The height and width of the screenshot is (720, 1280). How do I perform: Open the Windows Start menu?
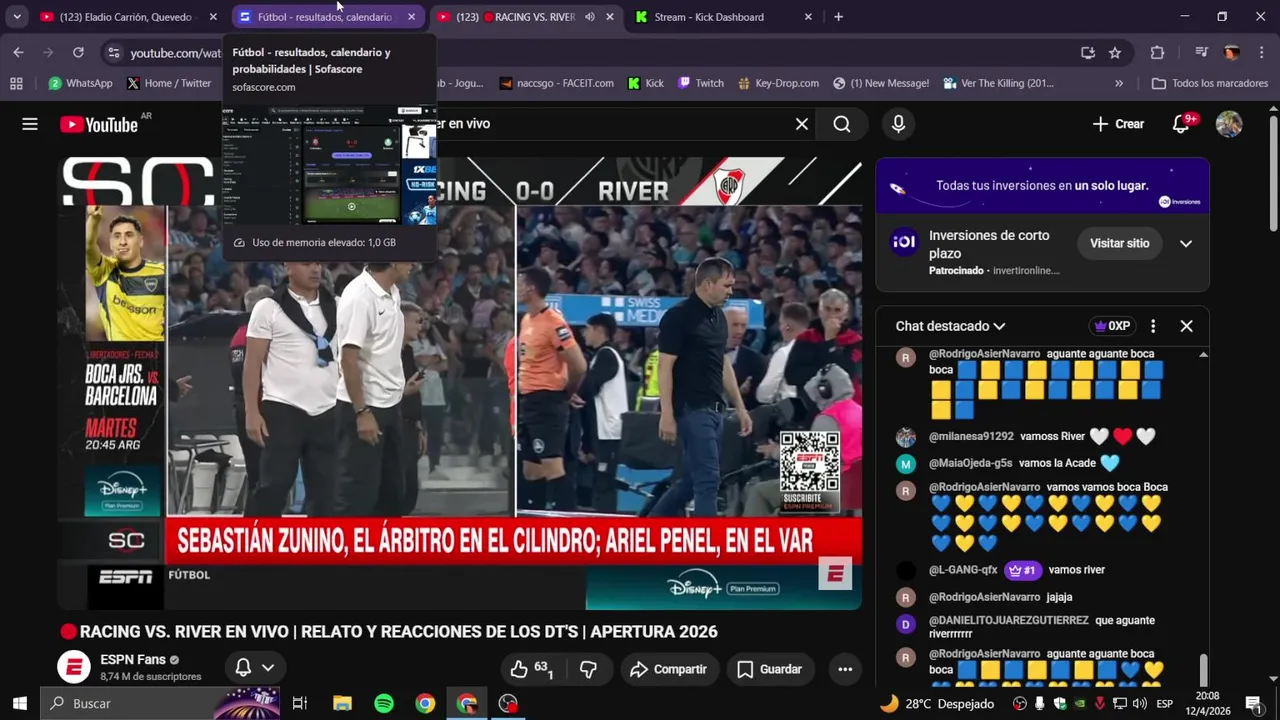click(x=19, y=703)
